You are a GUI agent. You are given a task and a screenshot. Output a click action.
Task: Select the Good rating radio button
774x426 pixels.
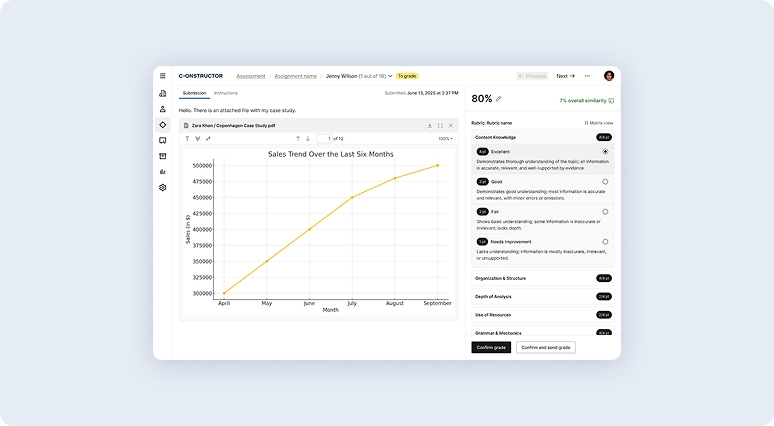(605, 182)
